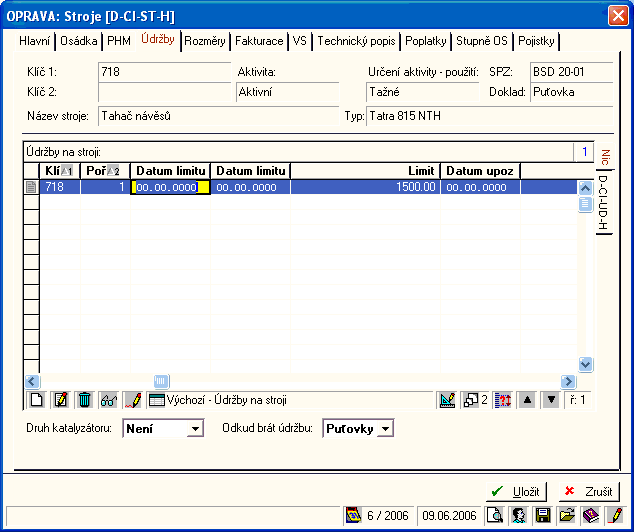Click the Název stroje field Tahač návěsů
The width and height of the screenshot is (634, 532).
click(218, 116)
